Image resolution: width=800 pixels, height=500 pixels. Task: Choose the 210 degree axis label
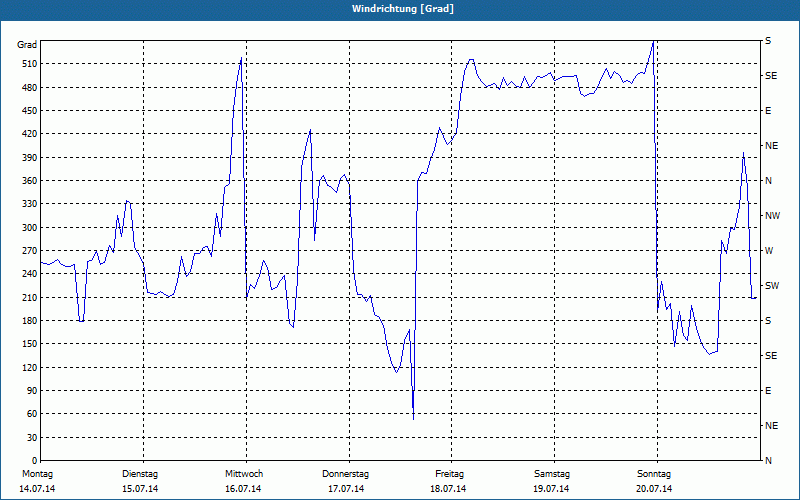[29, 297]
